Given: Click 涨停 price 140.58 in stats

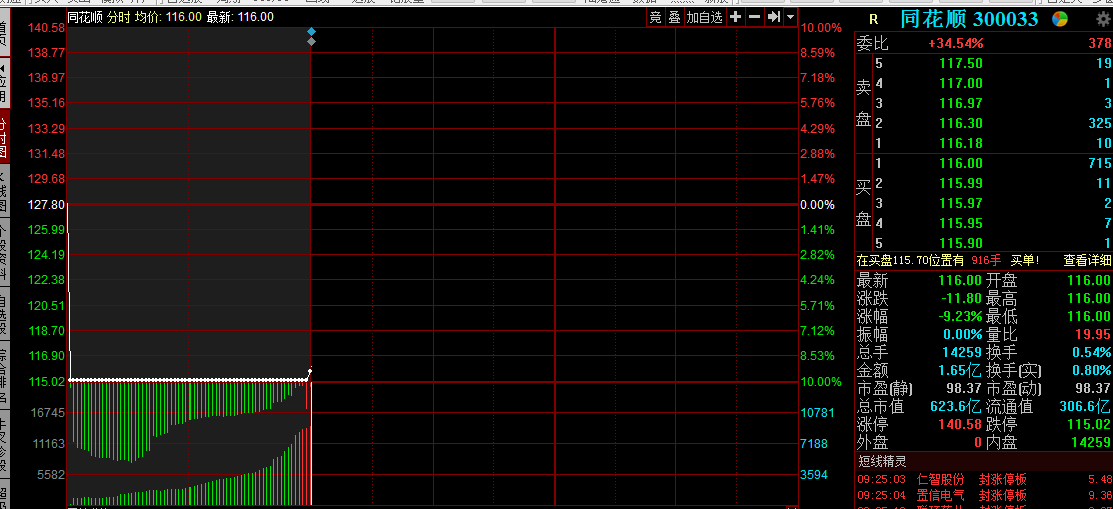Looking at the screenshot, I should (x=960, y=425).
